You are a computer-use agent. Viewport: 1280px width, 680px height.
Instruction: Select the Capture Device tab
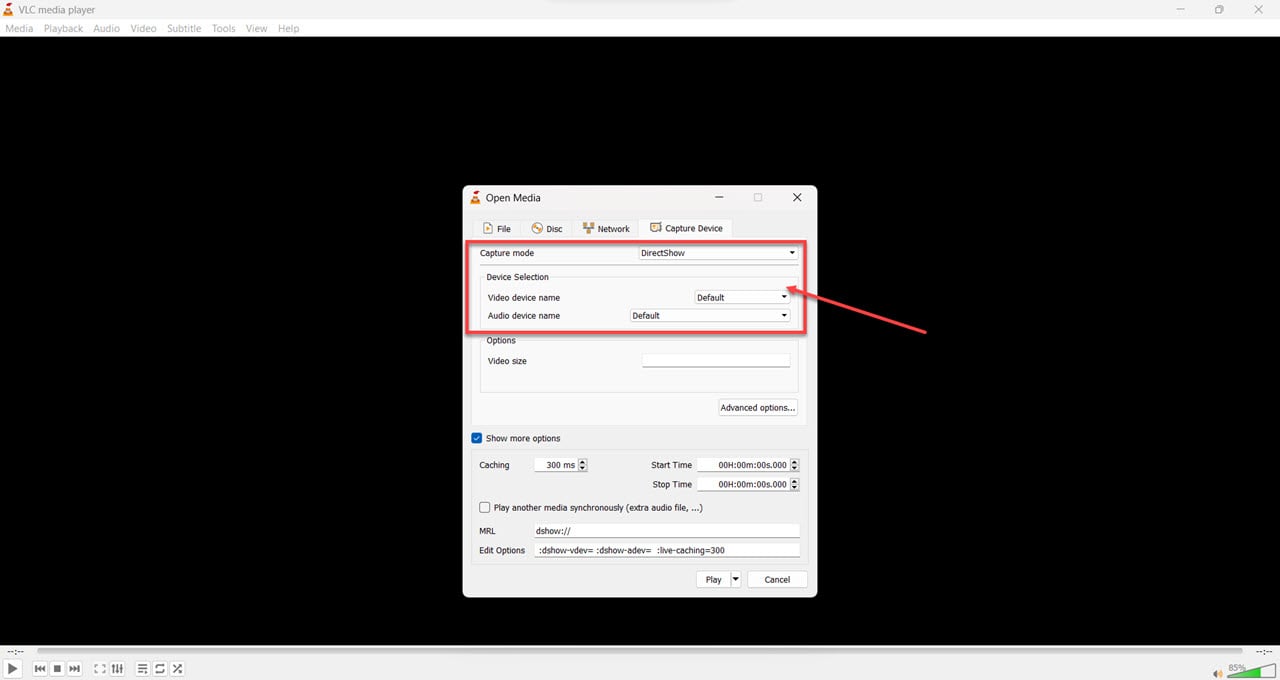tap(686, 228)
